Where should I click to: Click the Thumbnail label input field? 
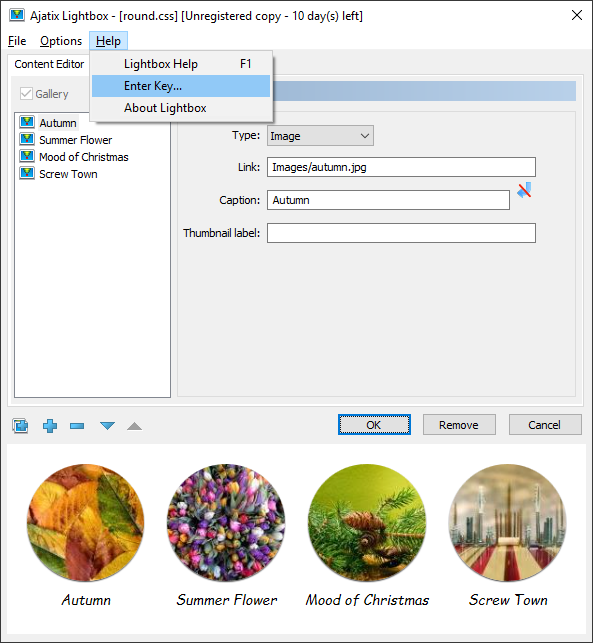click(401, 233)
